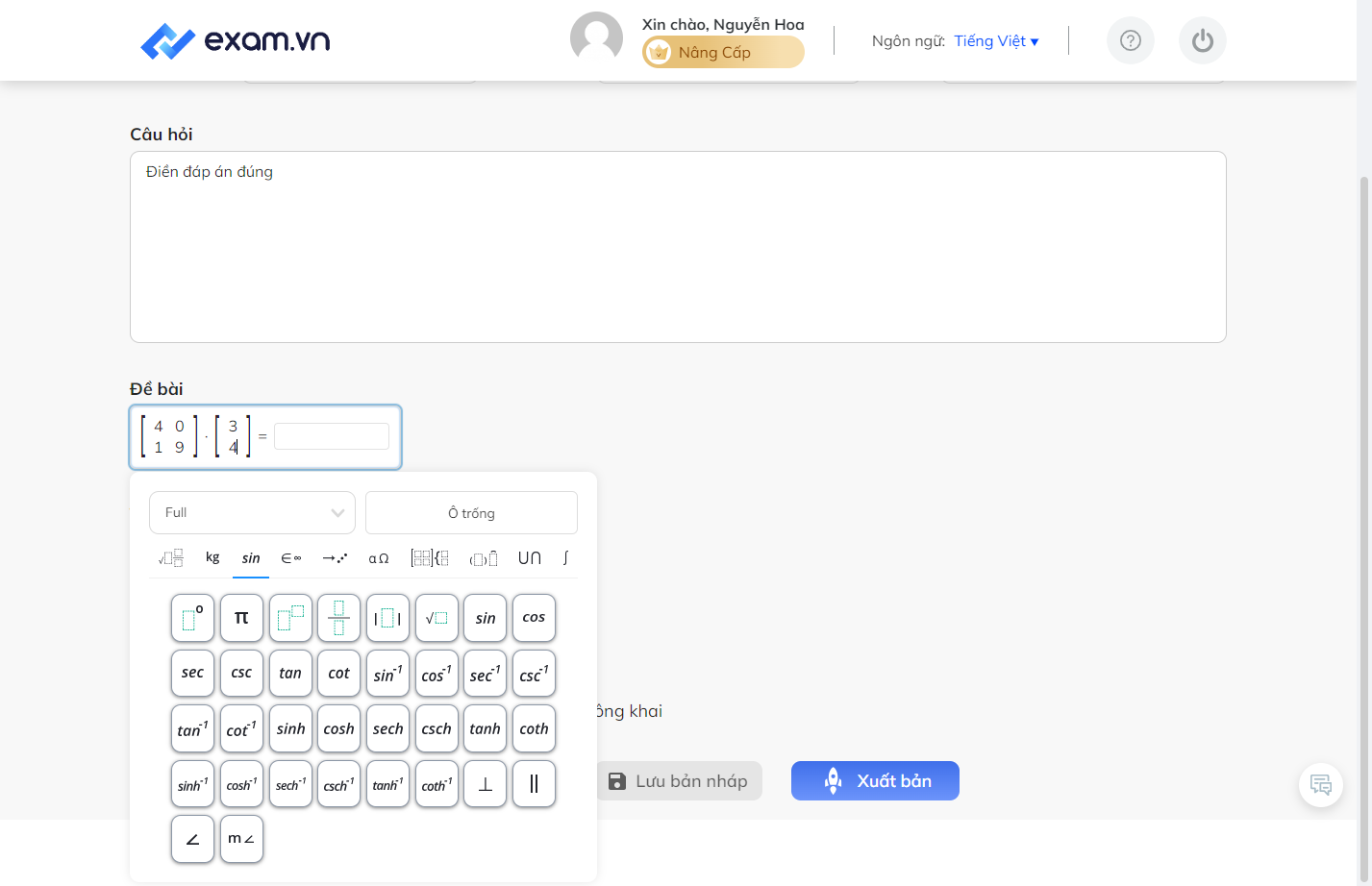Click the Câu hỏi text area
1372x886 pixels.
click(x=678, y=247)
